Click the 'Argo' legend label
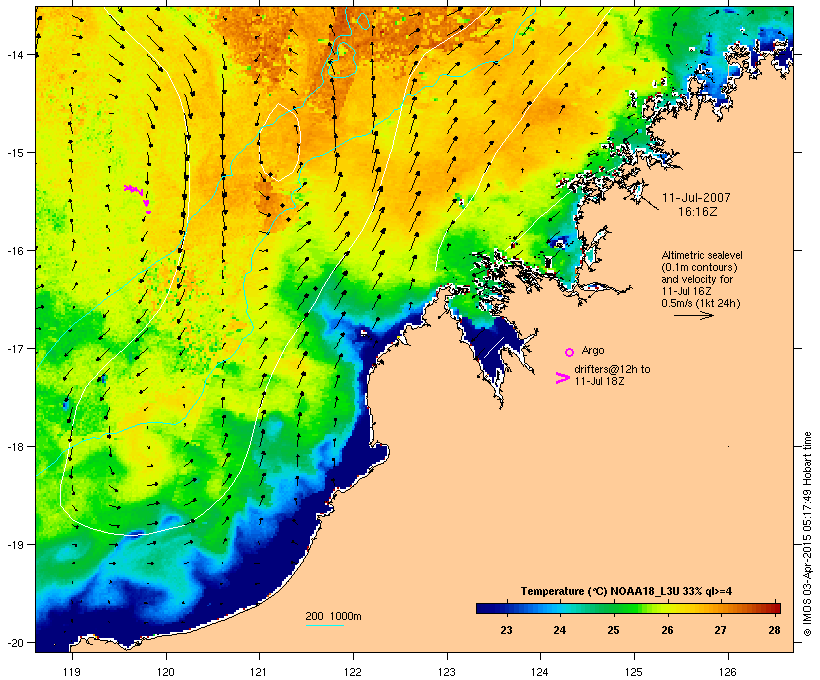The width and height of the screenshot is (820, 680). point(593,350)
